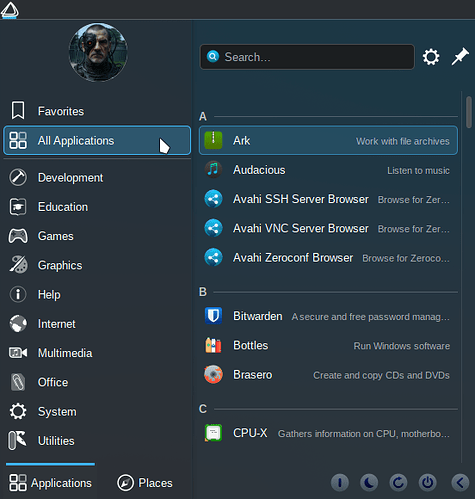Screen dimensions: 475x499
Task: Open the System category
Action: tap(97, 411)
